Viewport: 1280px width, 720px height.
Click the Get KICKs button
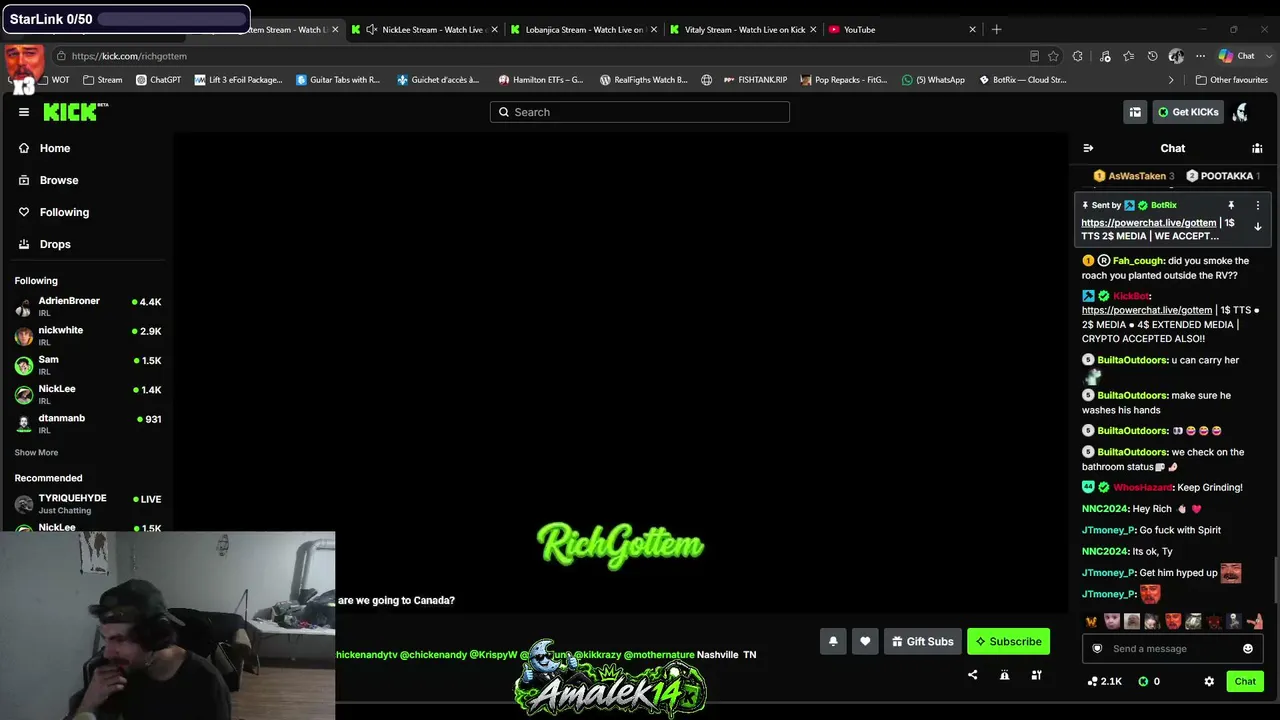(x=1188, y=112)
